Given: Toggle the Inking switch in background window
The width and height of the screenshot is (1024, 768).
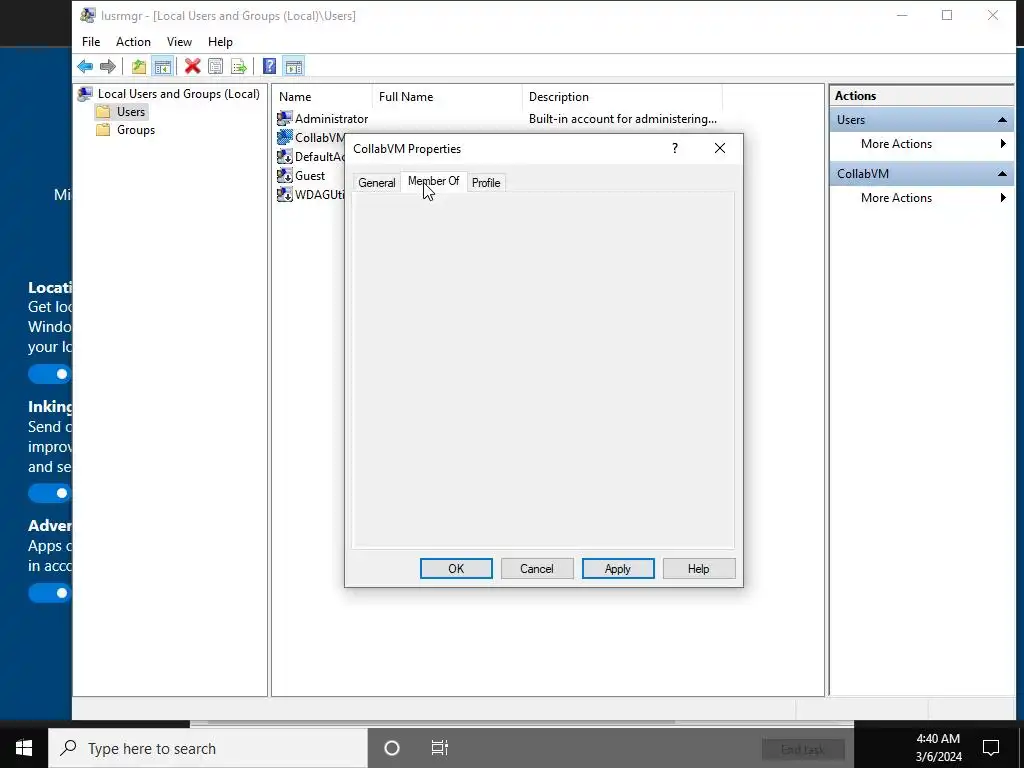Looking at the screenshot, I should coord(50,493).
